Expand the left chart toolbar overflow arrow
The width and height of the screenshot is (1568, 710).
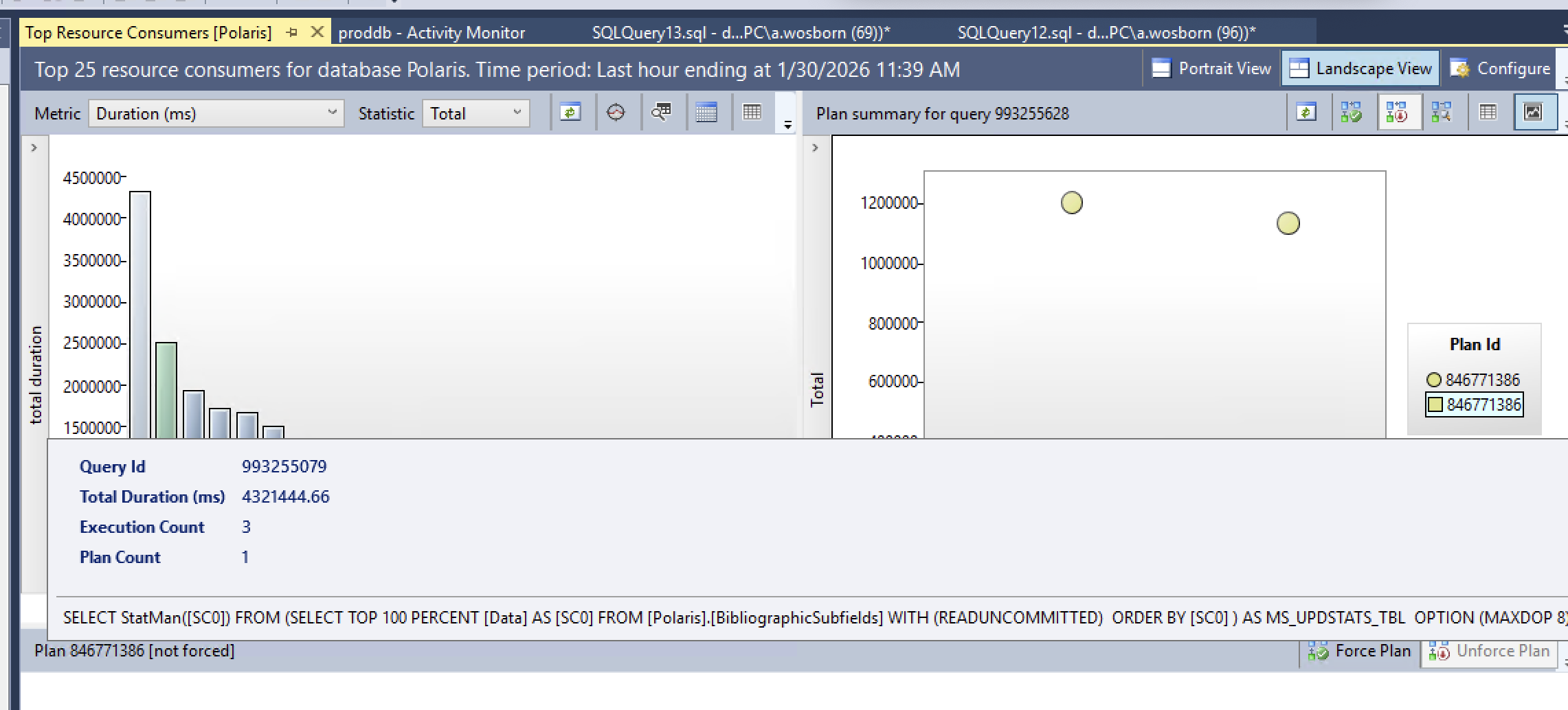(787, 125)
